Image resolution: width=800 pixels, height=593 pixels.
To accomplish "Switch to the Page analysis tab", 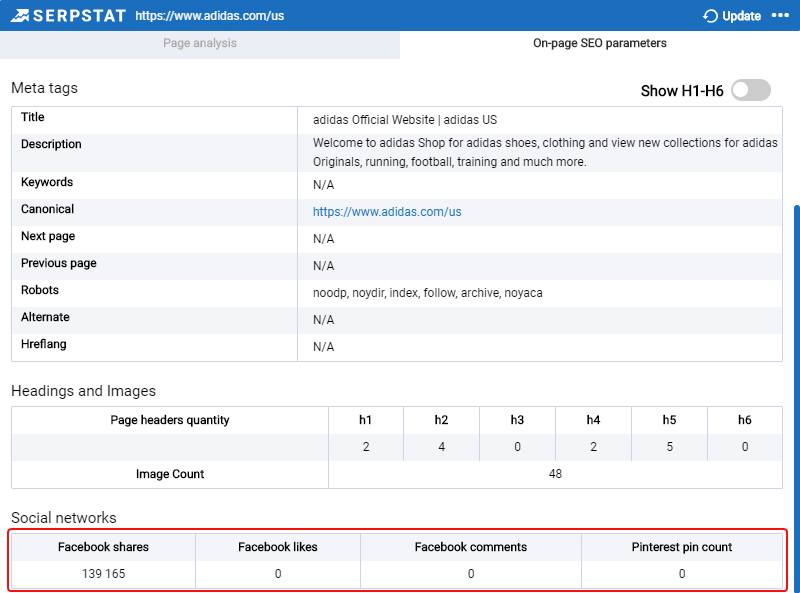I will click(x=200, y=43).
